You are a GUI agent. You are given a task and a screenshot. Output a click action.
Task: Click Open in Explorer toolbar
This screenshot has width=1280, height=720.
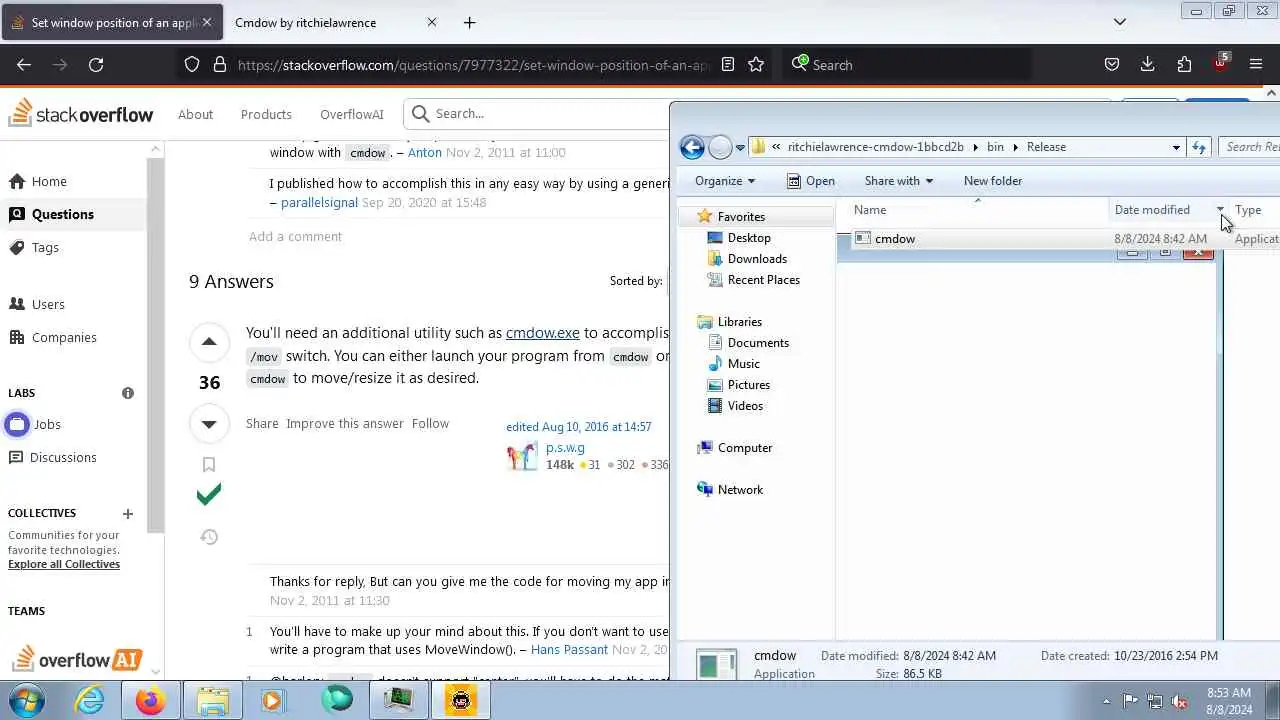(x=811, y=181)
